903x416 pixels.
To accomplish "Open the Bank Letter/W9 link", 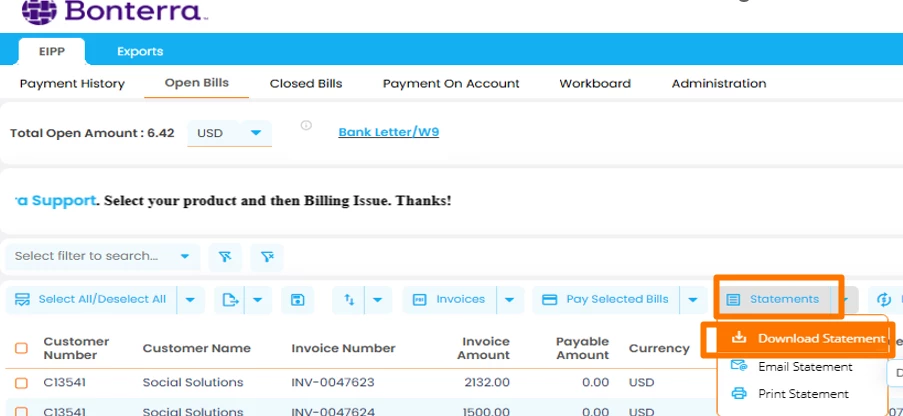I will tap(389, 132).
